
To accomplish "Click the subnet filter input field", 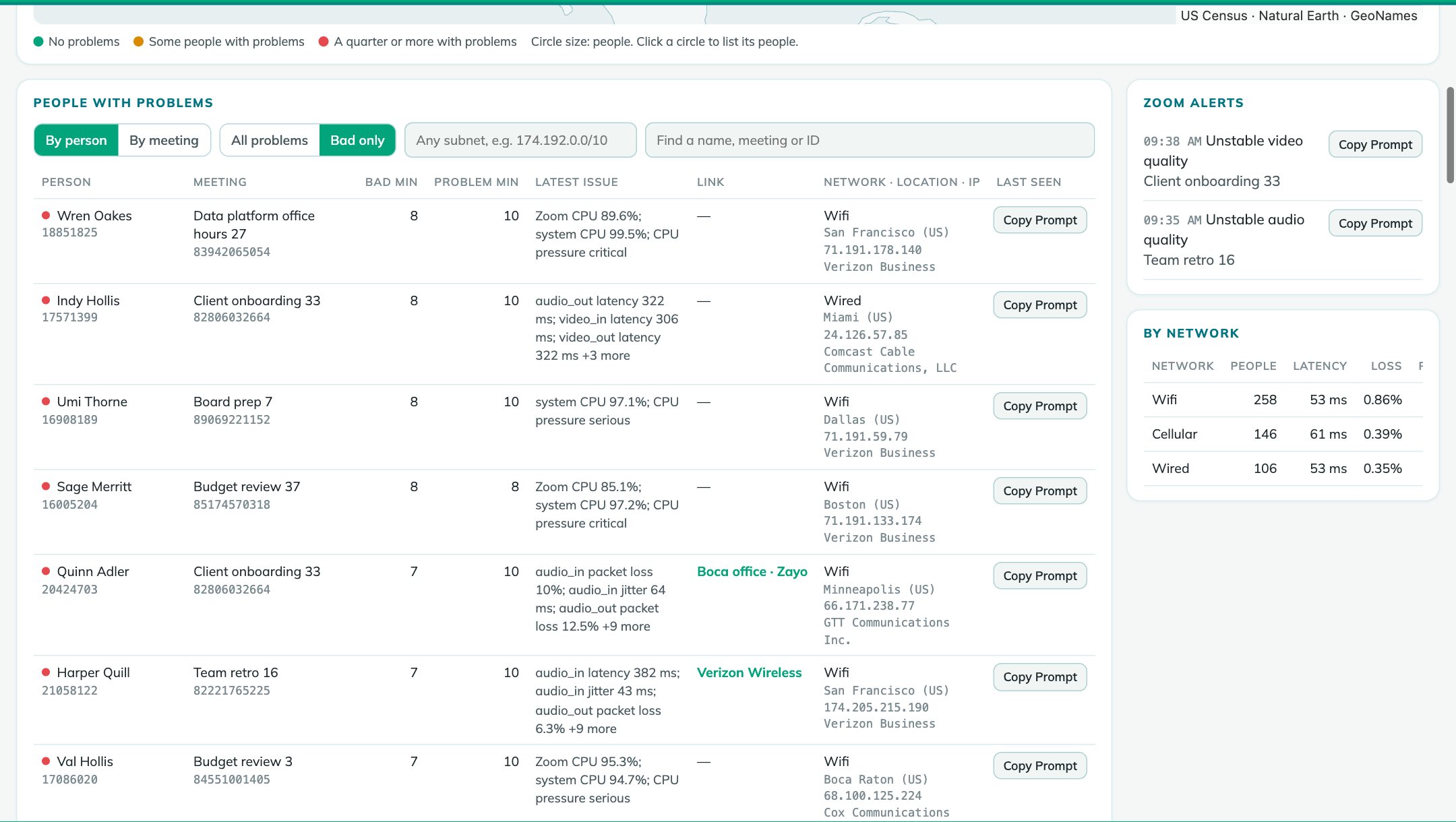I will click(520, 140).
